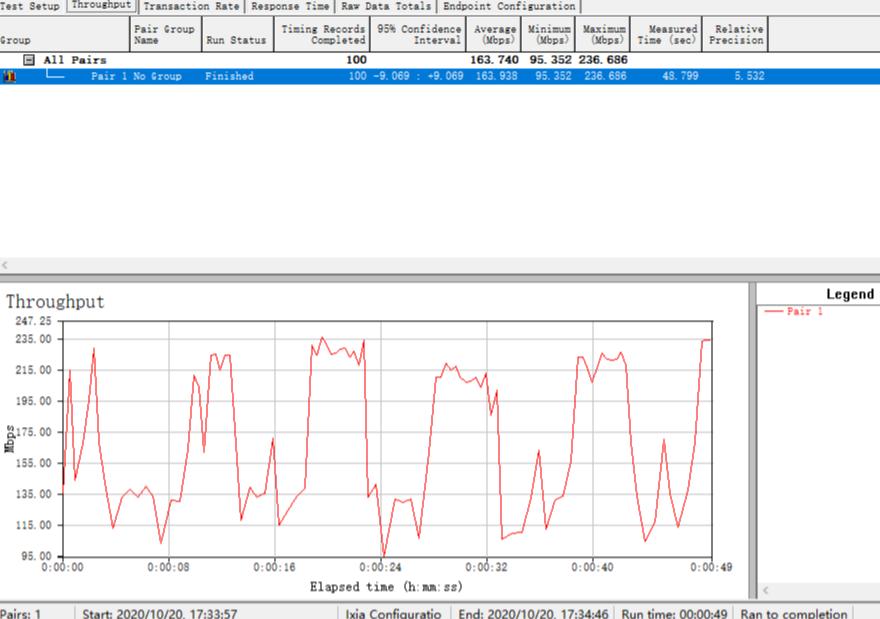Click Measured Time (sec) column header
880x619 pixels.
(x=666, y=34)
